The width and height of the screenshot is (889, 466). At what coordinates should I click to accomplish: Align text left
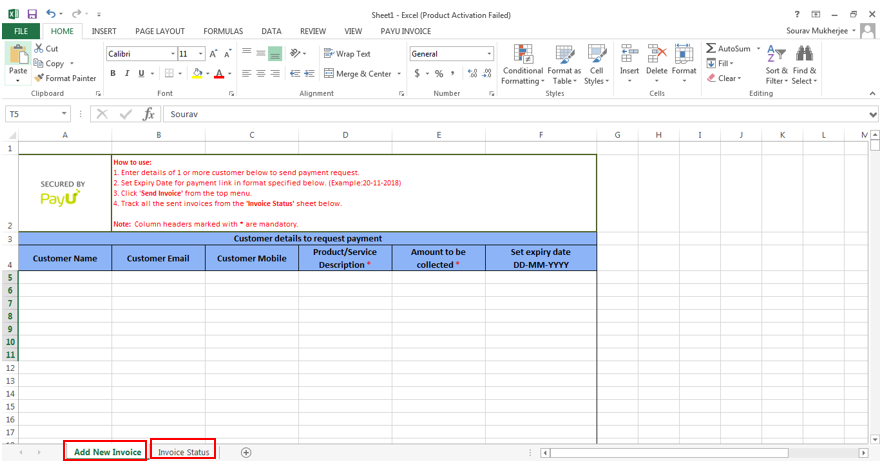point(247,74)
